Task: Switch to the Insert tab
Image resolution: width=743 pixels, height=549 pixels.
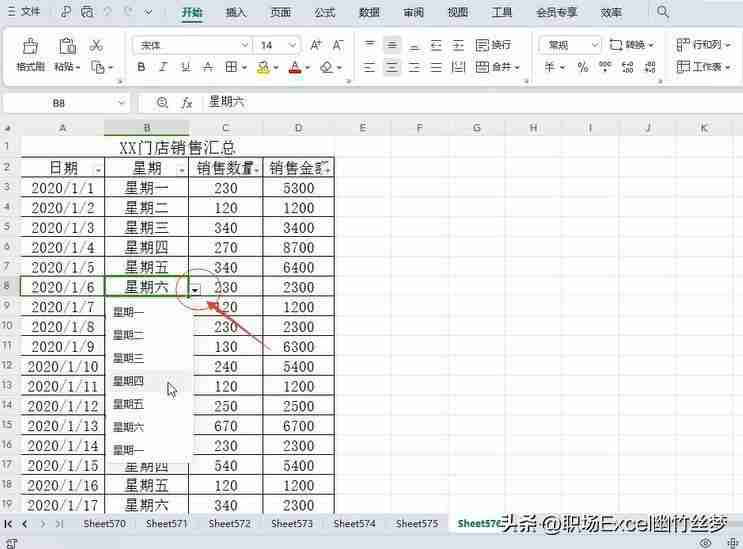Action: [x=236, y=12]
